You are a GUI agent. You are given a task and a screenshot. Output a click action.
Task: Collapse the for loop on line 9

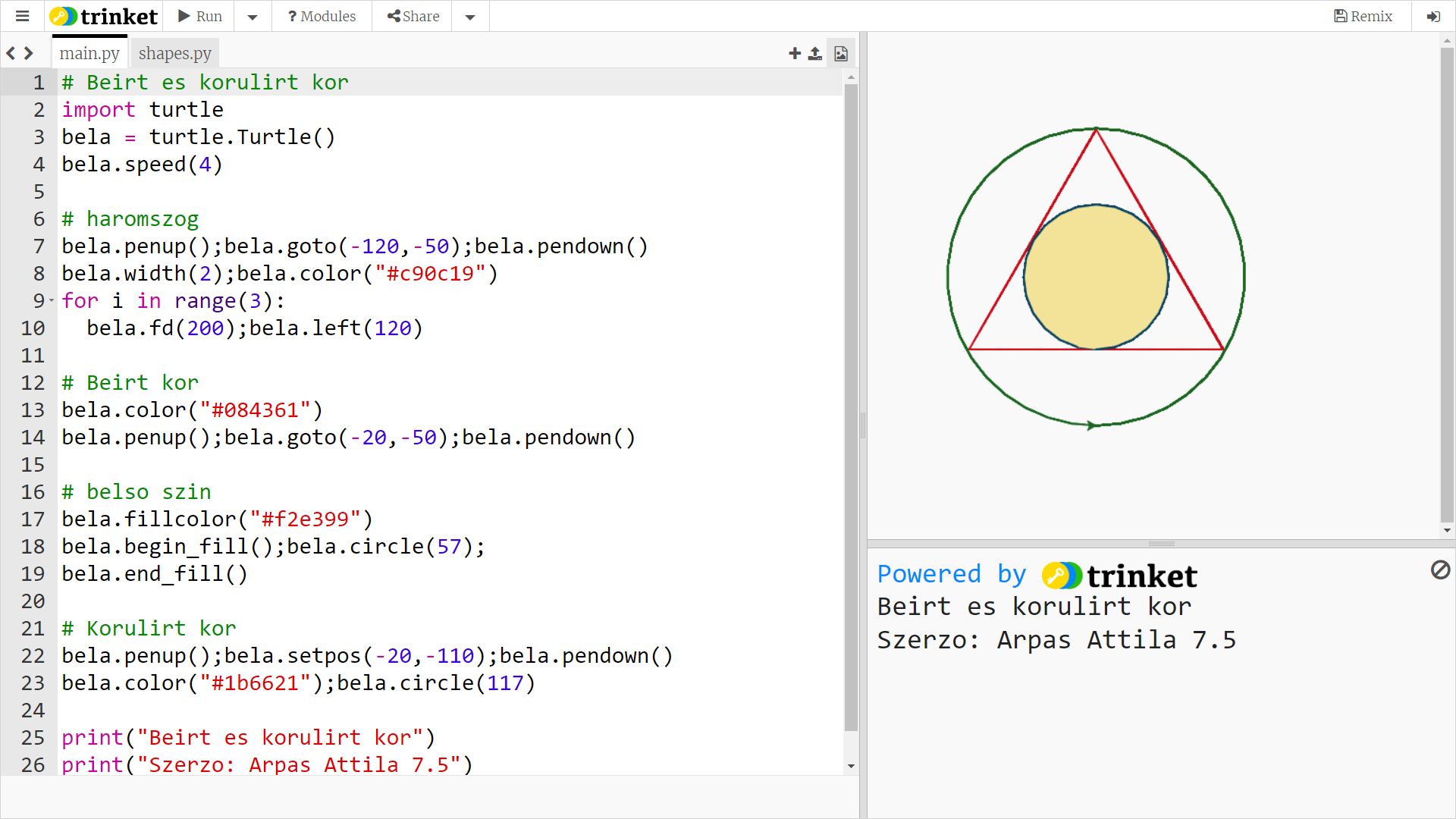click(x=52, y=301)
